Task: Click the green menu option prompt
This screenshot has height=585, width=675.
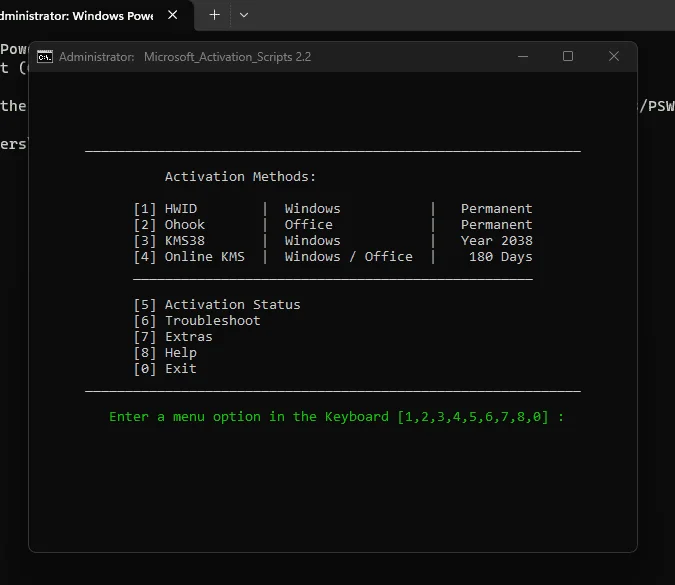Action: tap(337, 417)
